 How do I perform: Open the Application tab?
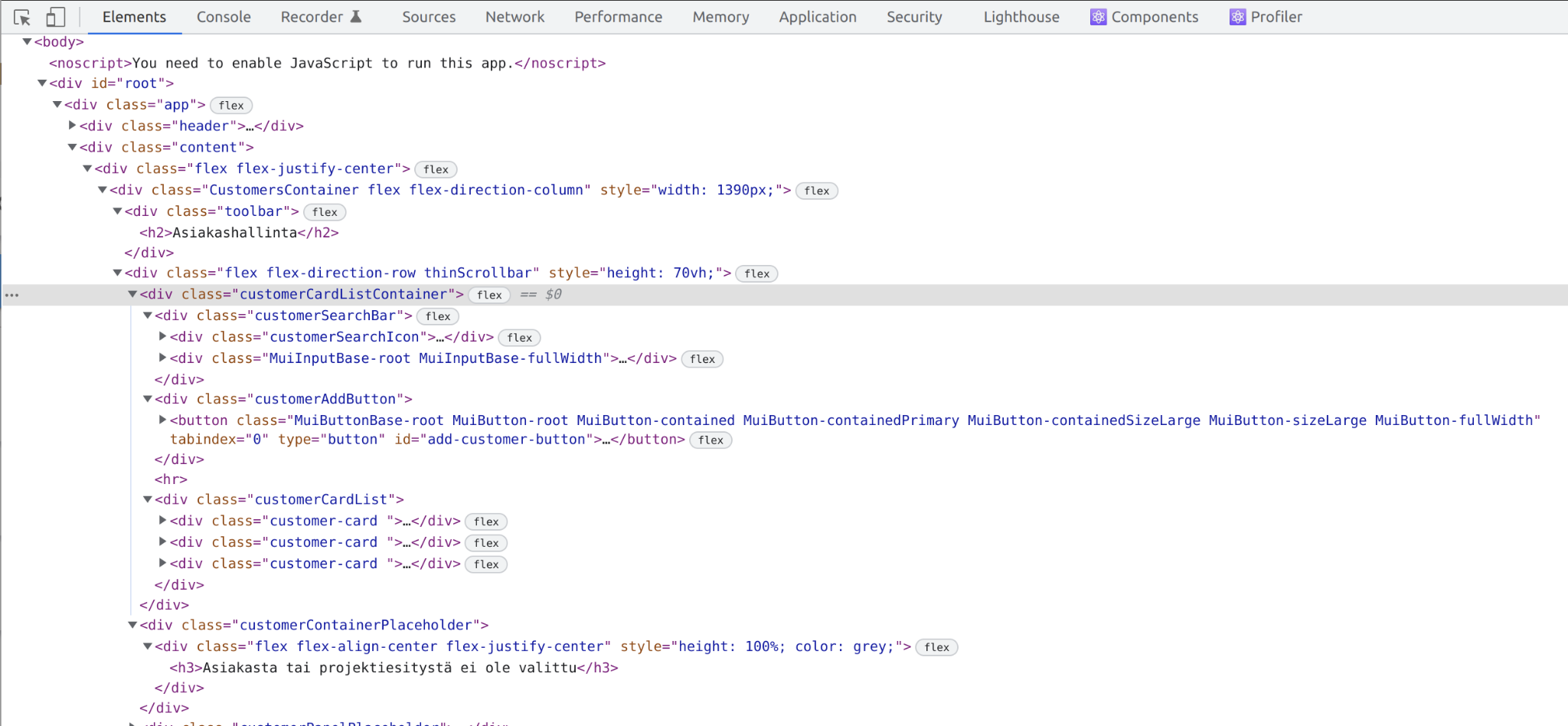coord(818,17)
